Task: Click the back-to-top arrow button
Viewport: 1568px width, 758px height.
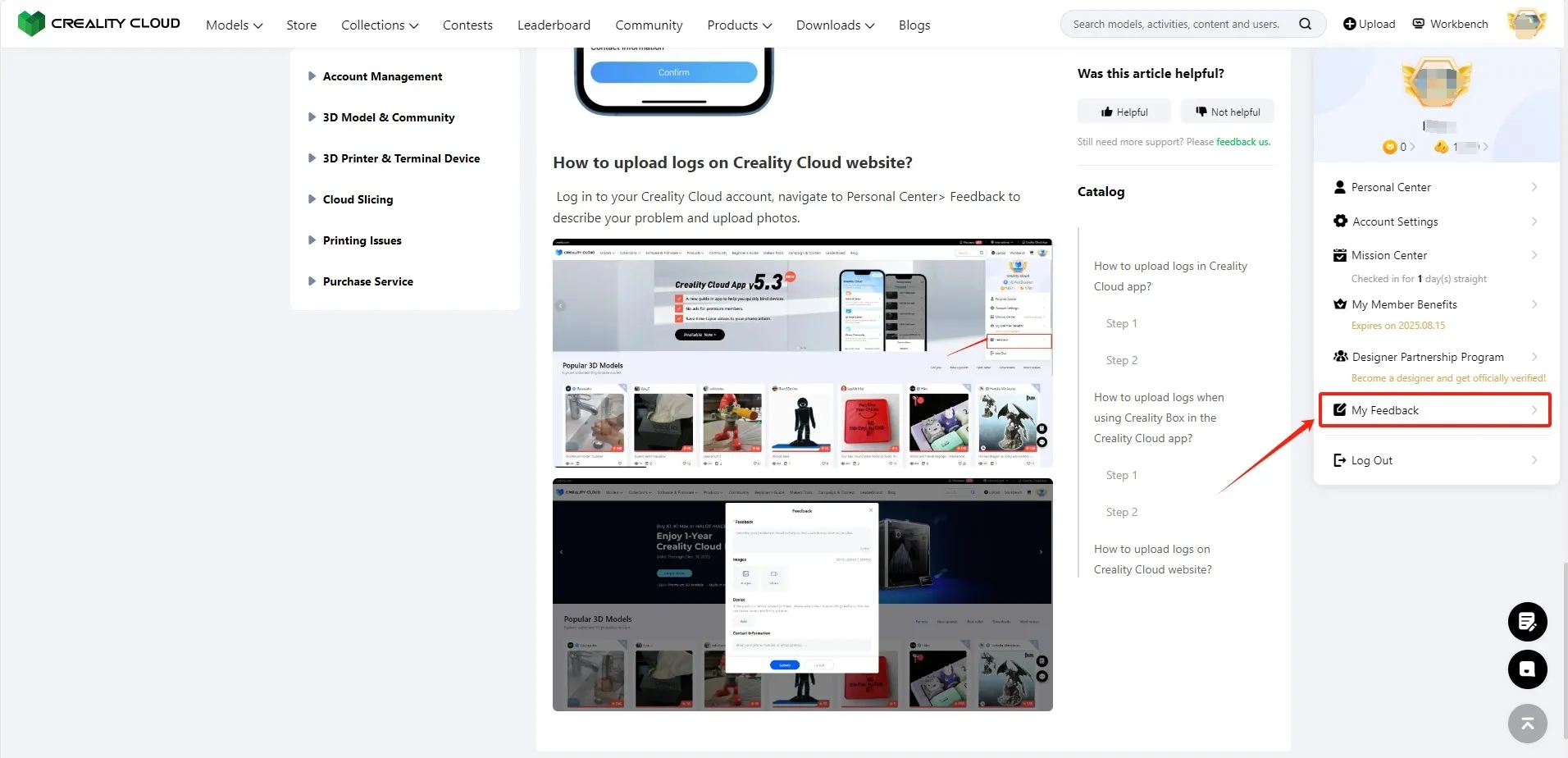Action: (x=1527, y=724)
